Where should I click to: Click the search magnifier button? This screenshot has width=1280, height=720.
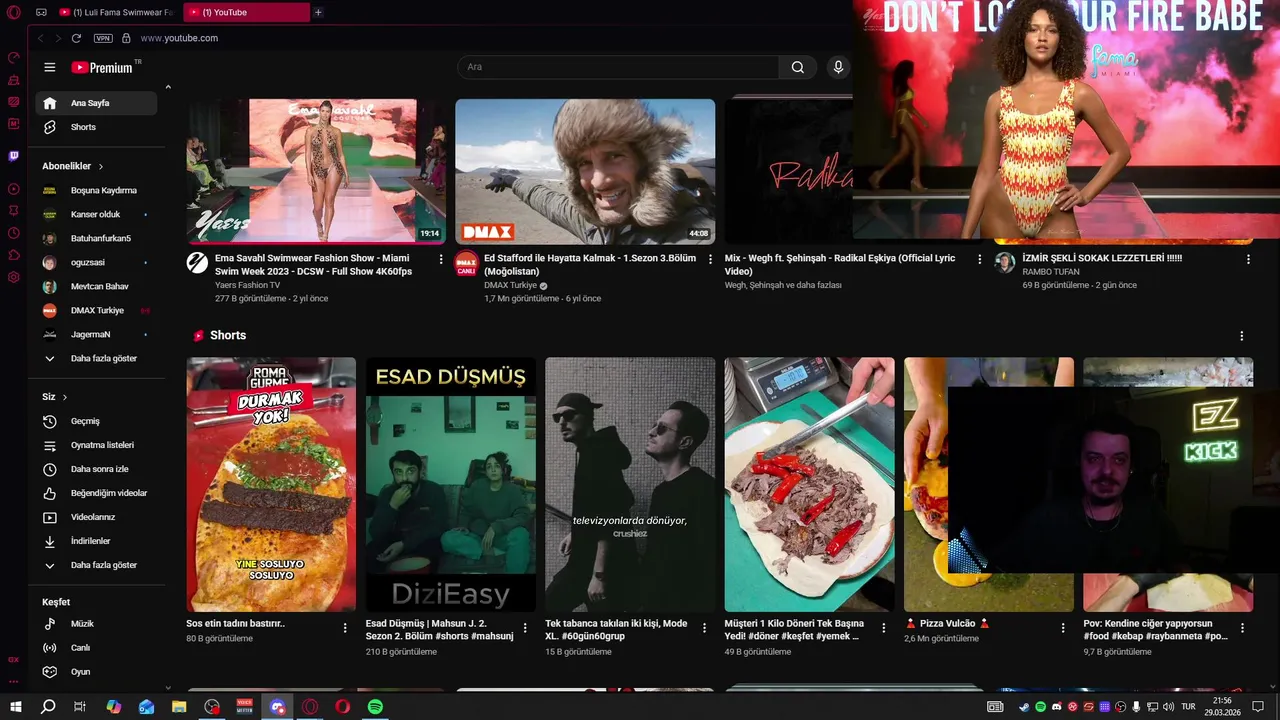tap(797, 67)
